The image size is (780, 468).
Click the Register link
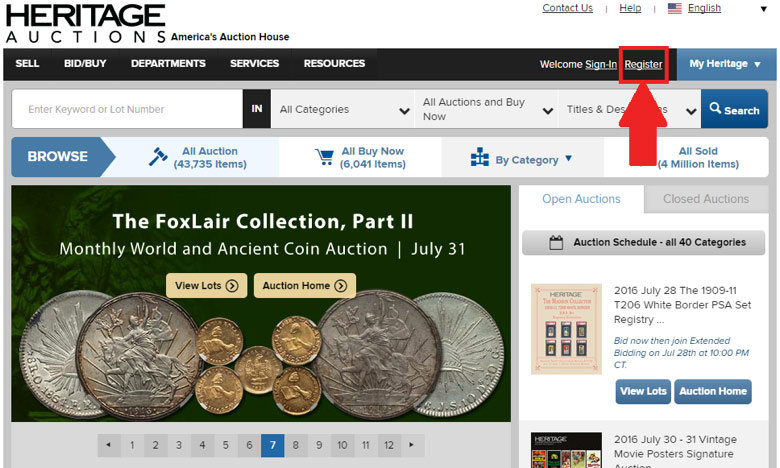(x=643, y=64)
